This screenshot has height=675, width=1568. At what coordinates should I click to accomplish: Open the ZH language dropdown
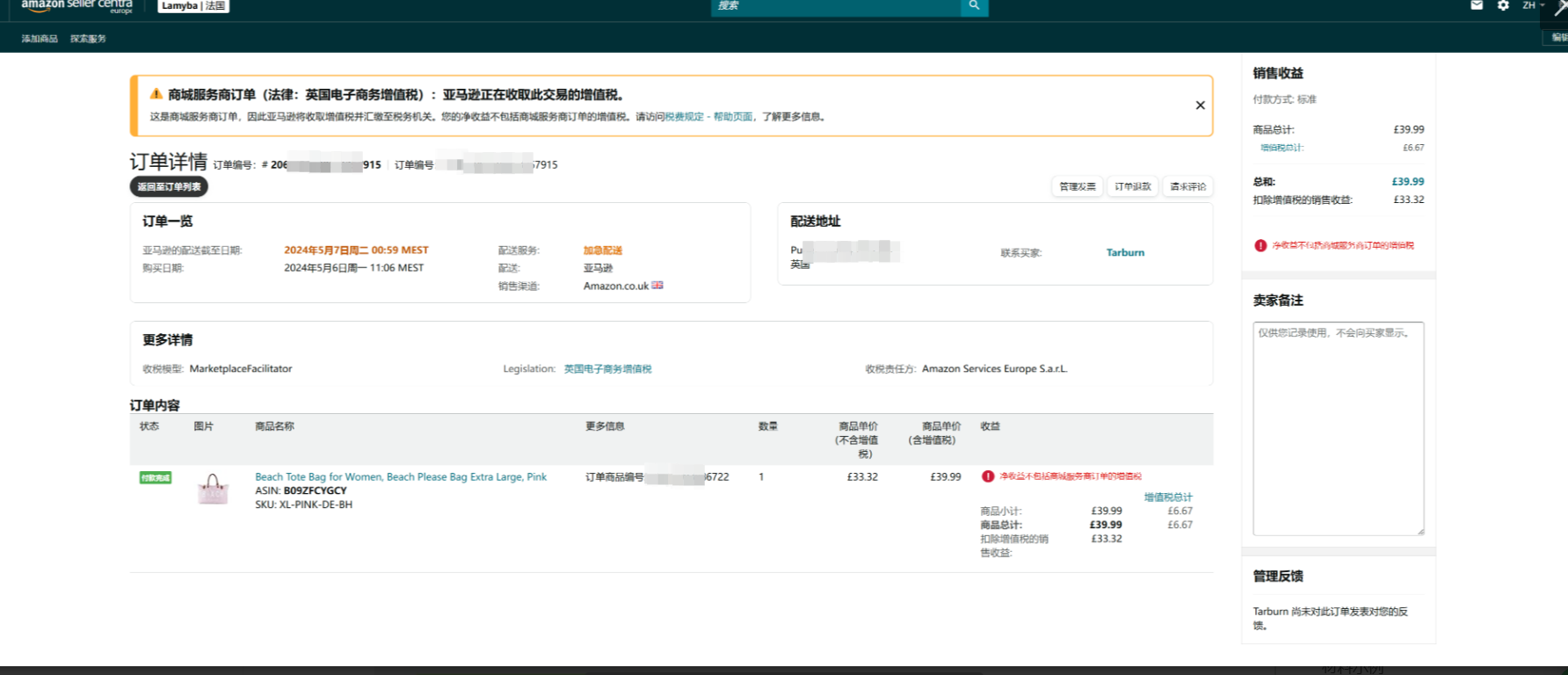pos(1533,5)
